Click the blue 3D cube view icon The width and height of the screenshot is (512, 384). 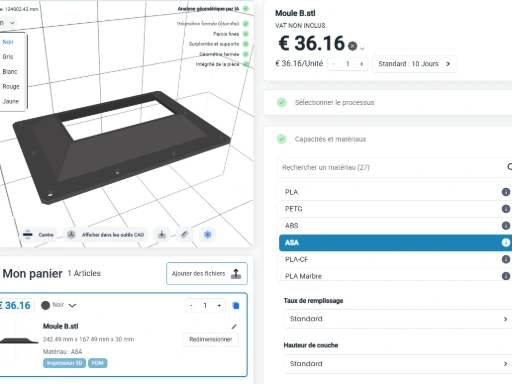pyautogui.click(x=207, y=235)
